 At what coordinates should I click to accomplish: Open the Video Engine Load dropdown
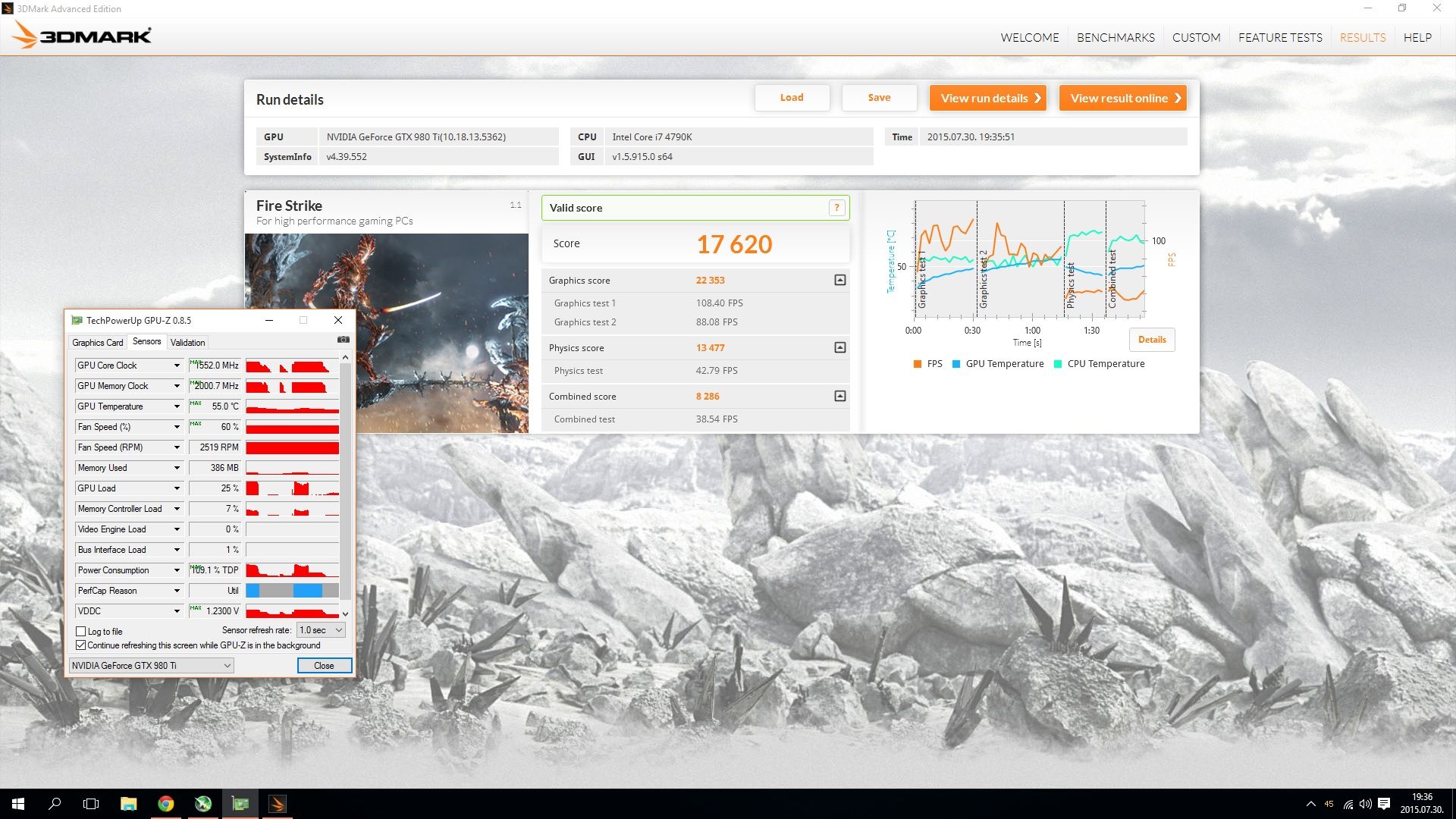pos(177,529)
